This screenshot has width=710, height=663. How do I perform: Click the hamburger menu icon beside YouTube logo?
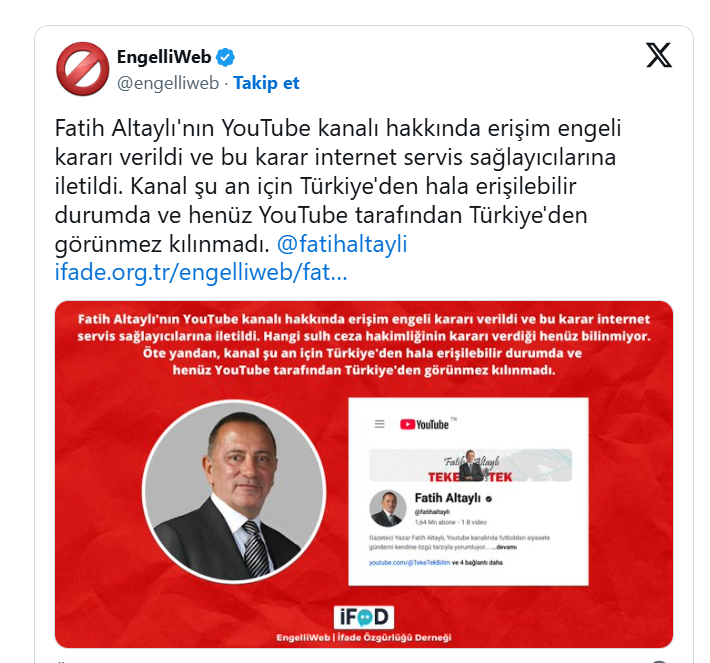tap(379, 424)
